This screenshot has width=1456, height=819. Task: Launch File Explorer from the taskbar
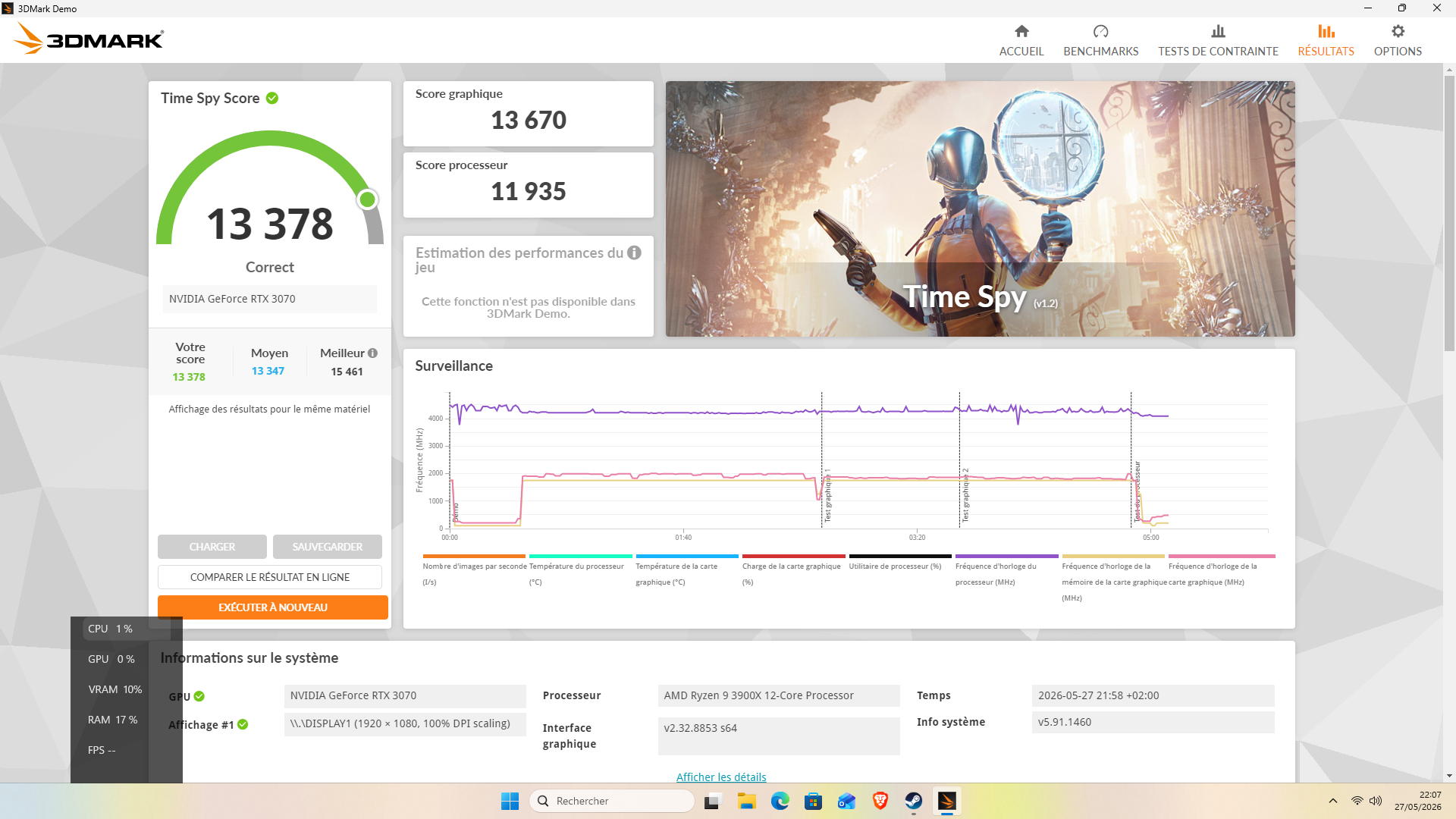click(x=747, y=801)
